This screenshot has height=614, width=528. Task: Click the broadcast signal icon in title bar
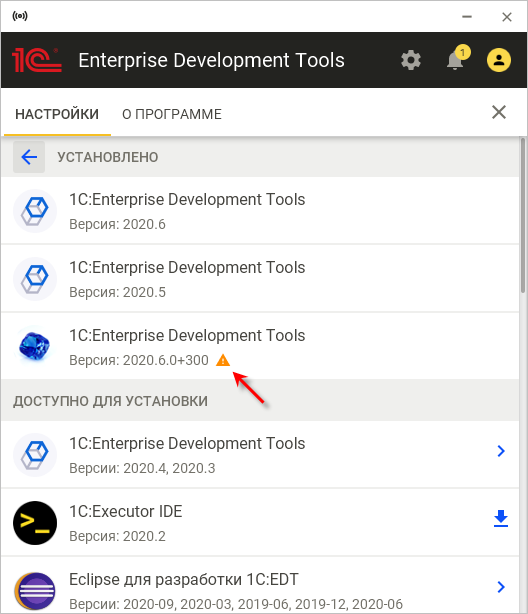(20, 16)
